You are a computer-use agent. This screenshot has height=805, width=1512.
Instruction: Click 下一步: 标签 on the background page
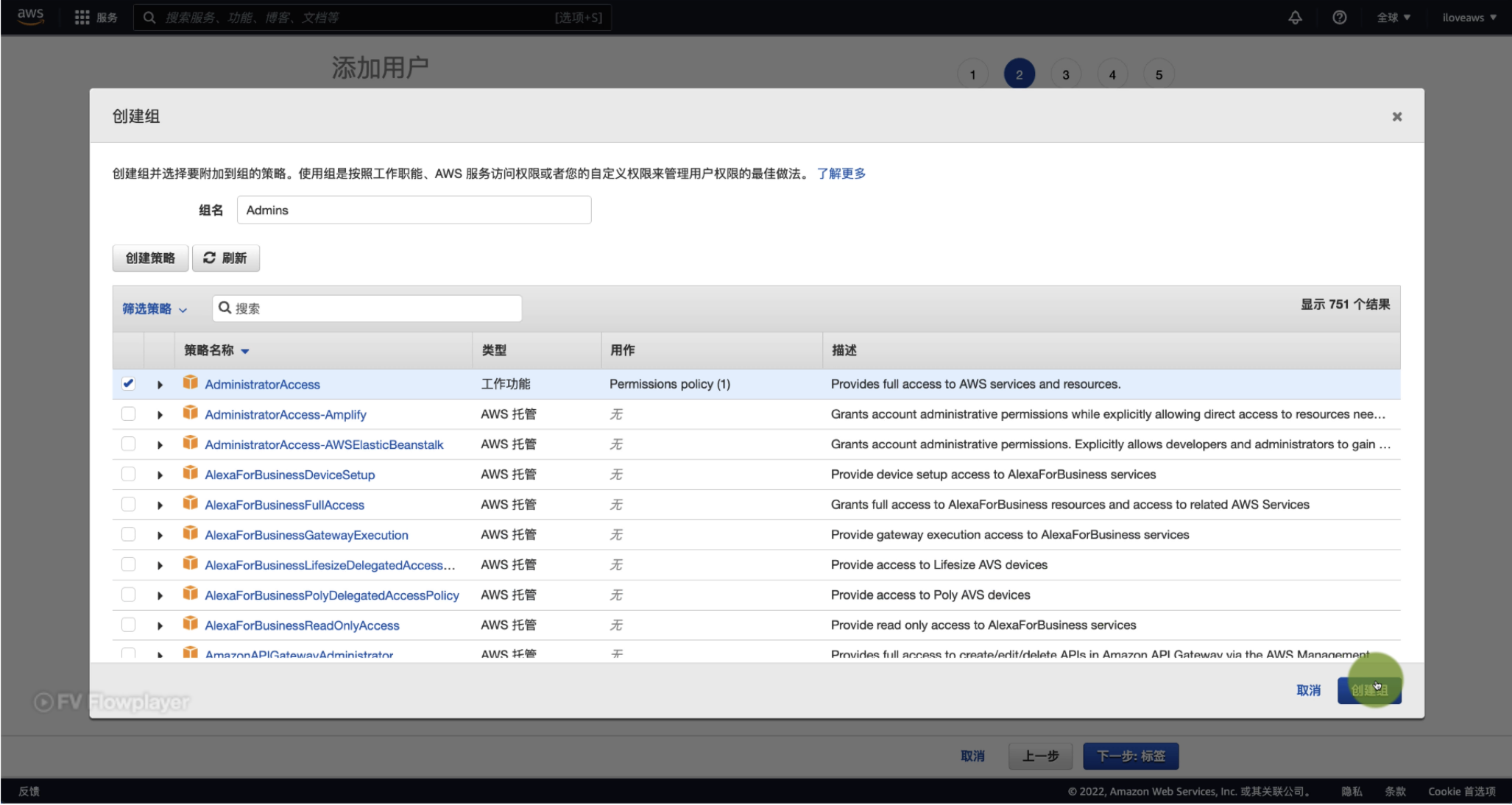[x=1131, y=756]
